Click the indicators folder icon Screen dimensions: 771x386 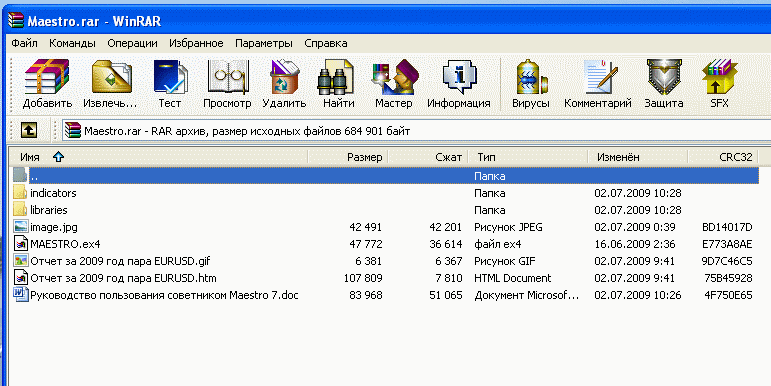(x=20, y=193)
